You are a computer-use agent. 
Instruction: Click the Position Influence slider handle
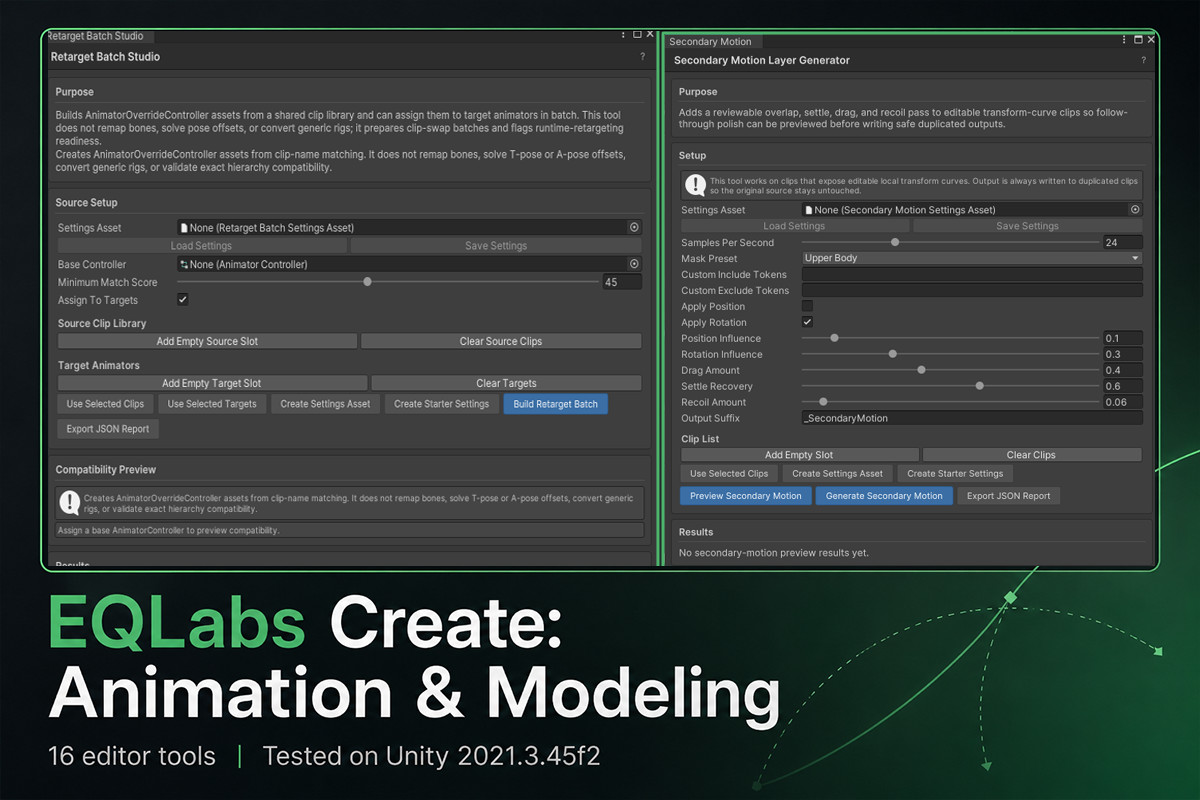click(834, 338)
